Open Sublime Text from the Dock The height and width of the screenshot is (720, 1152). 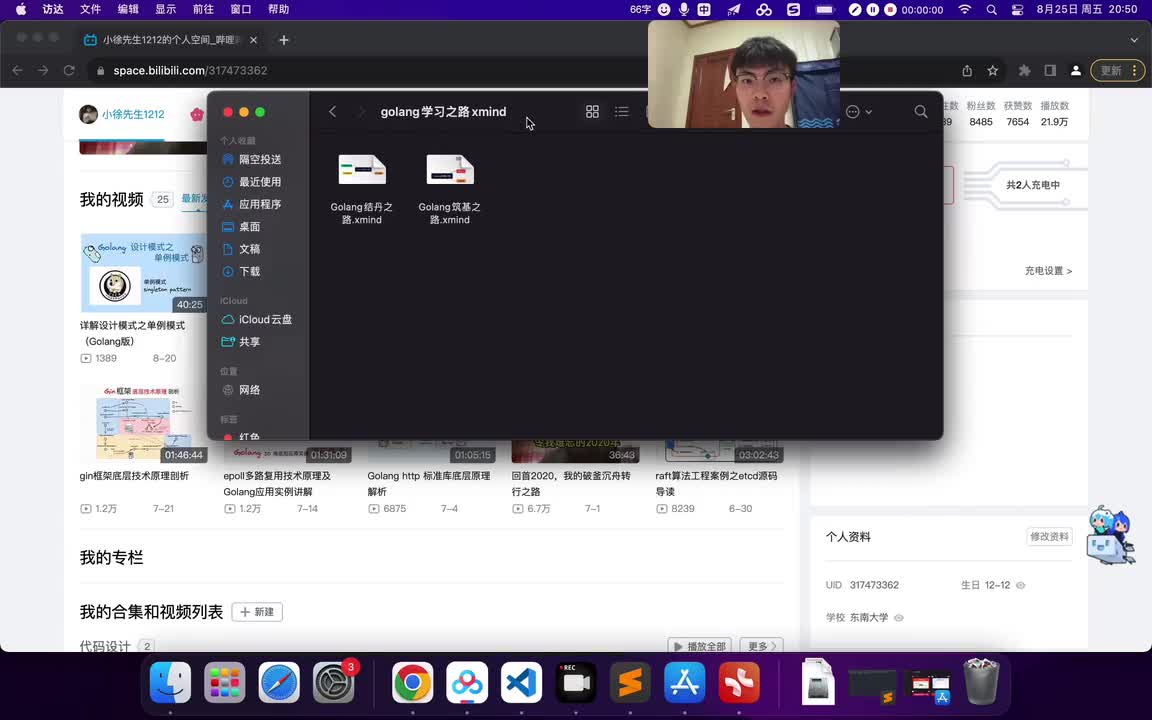(630, 683)
